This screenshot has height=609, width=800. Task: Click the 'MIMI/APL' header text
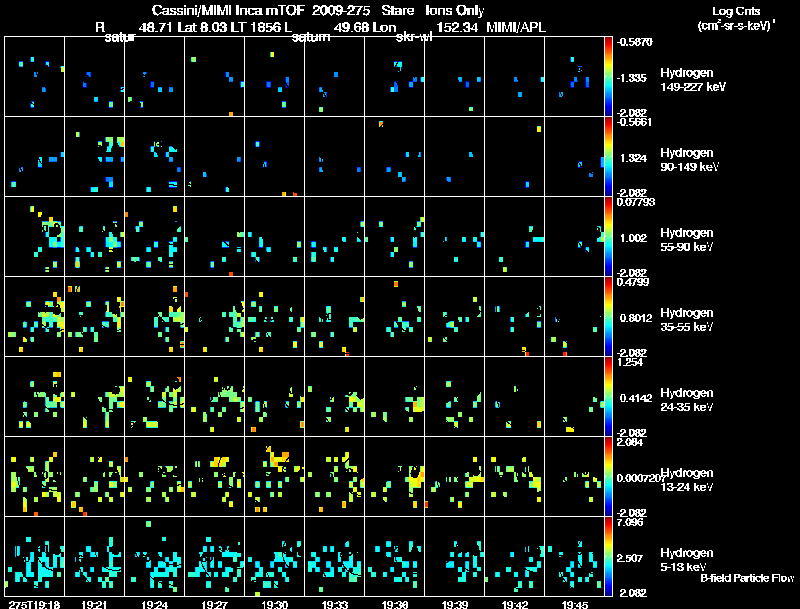point(516,27)
